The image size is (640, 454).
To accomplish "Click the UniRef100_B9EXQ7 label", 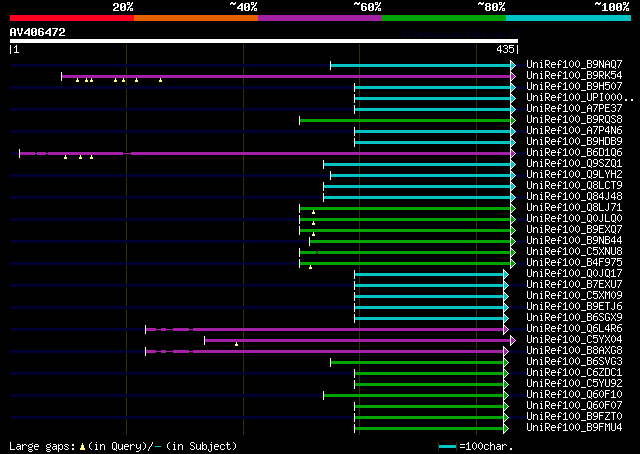I will tap(574, 230).
